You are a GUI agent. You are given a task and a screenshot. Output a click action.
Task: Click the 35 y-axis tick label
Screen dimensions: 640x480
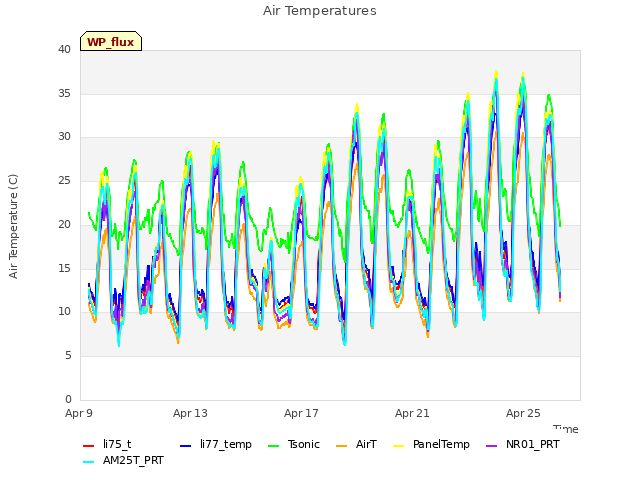[64, 93]
